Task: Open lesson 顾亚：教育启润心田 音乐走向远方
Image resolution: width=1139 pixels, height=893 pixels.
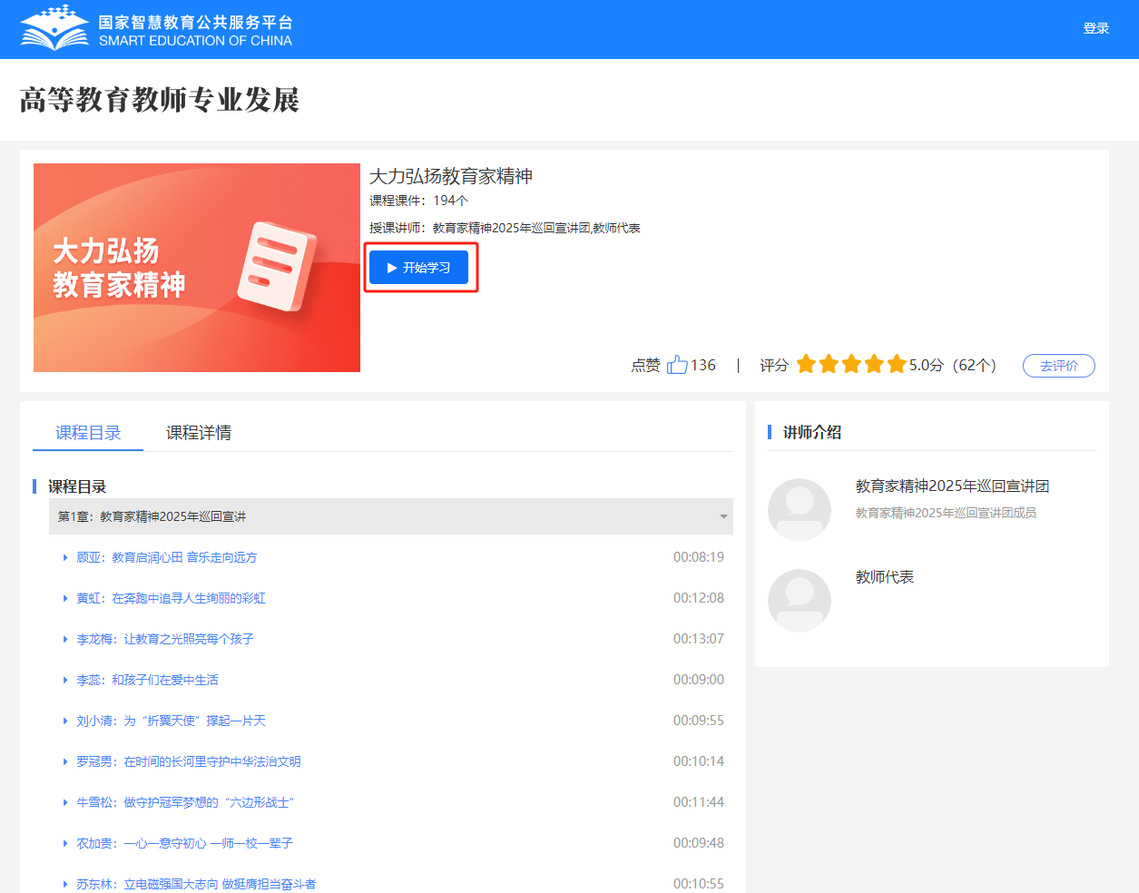Action: (166, 557)
